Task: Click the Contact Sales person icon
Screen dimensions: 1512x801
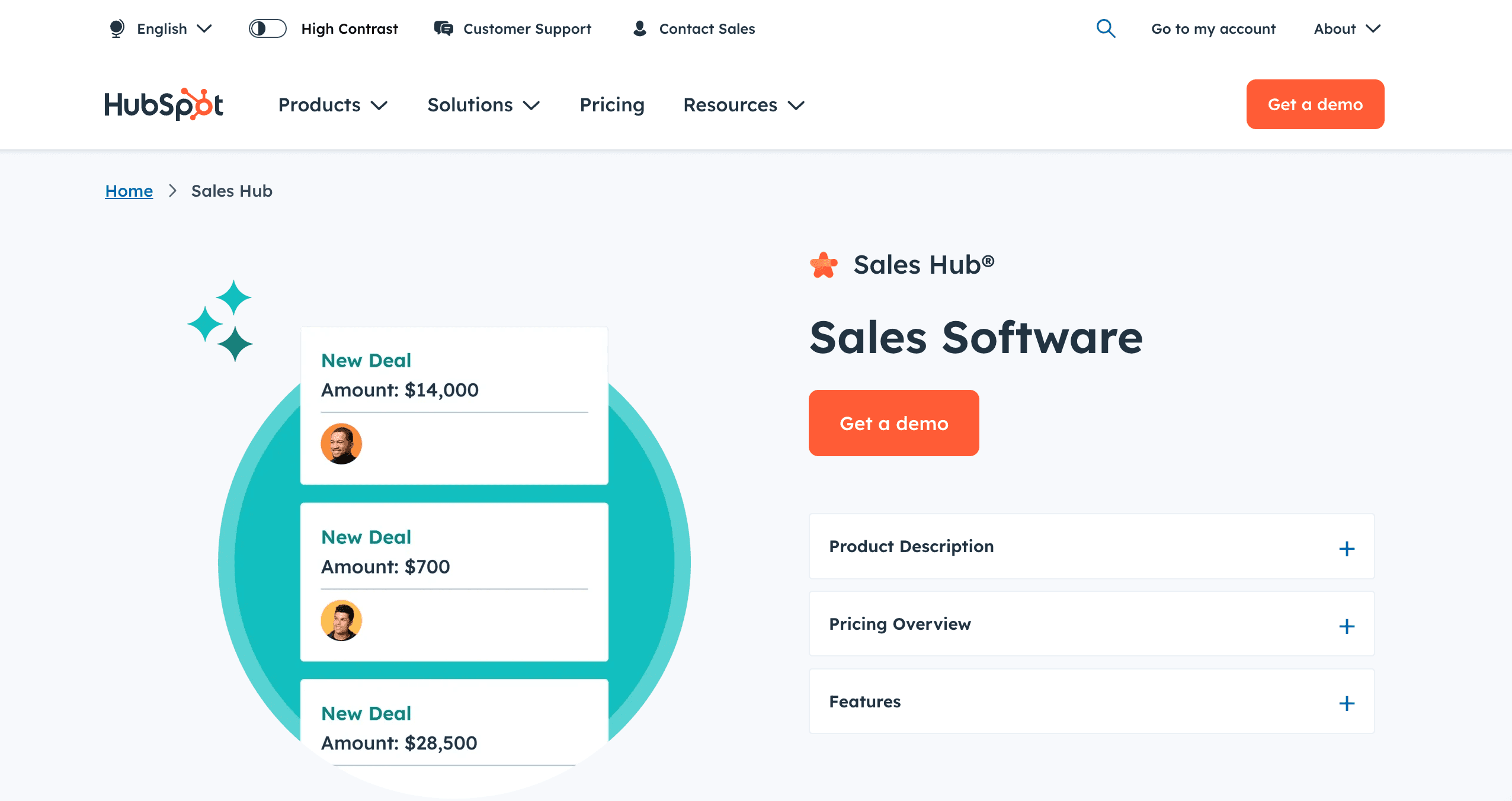Action: (640, 28)
